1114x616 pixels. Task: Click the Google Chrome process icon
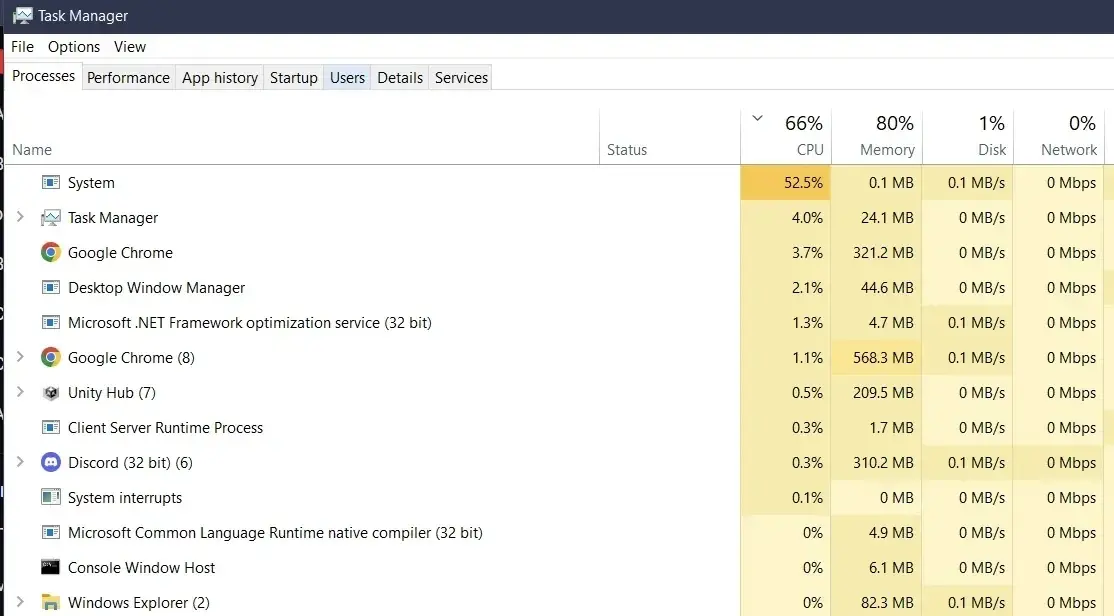click(51, 252)
